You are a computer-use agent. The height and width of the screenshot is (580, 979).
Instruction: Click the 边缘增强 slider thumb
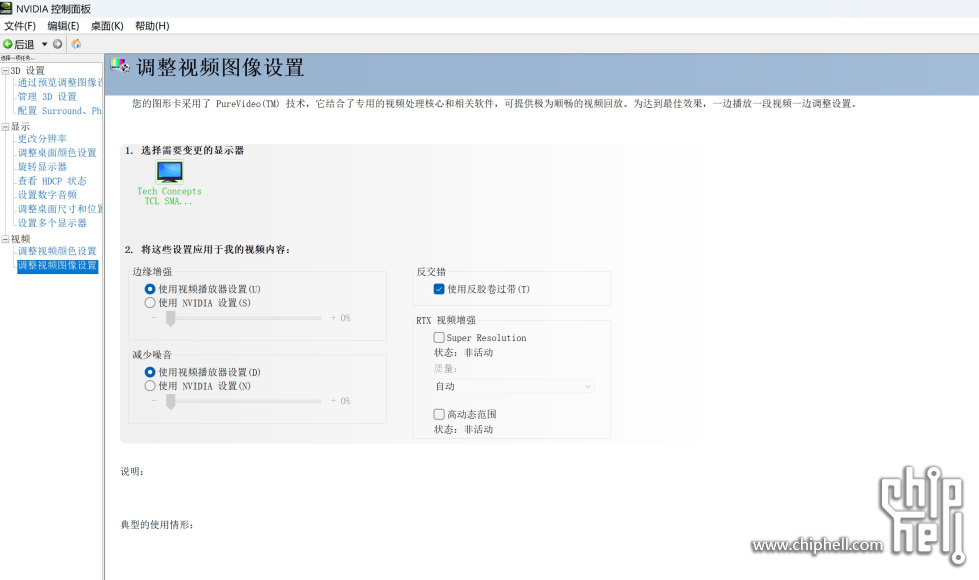click(170, 318)
